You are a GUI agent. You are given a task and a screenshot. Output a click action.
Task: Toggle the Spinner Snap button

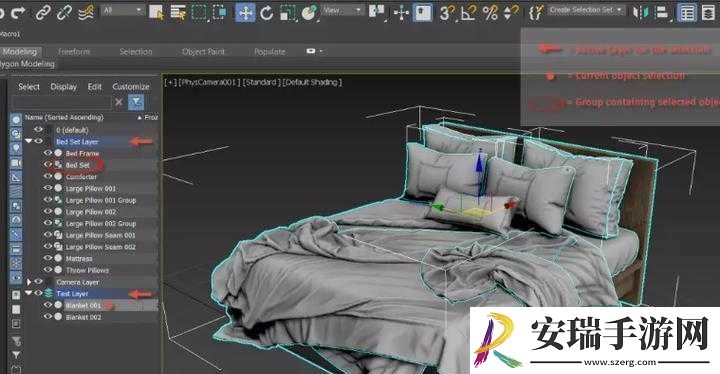511,12
